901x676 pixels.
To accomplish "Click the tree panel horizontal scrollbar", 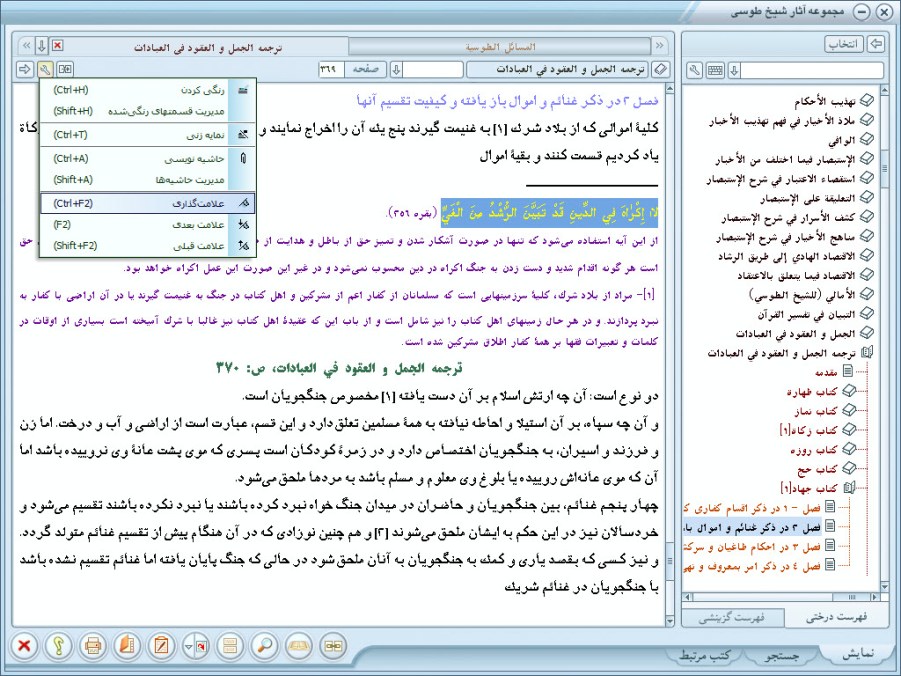I will 781,597.
